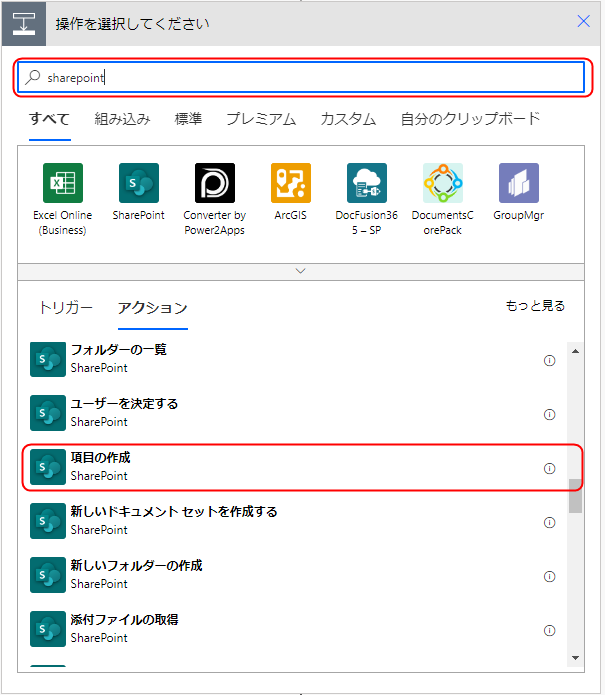Click the action list scroll up arrow

(575, 351)
